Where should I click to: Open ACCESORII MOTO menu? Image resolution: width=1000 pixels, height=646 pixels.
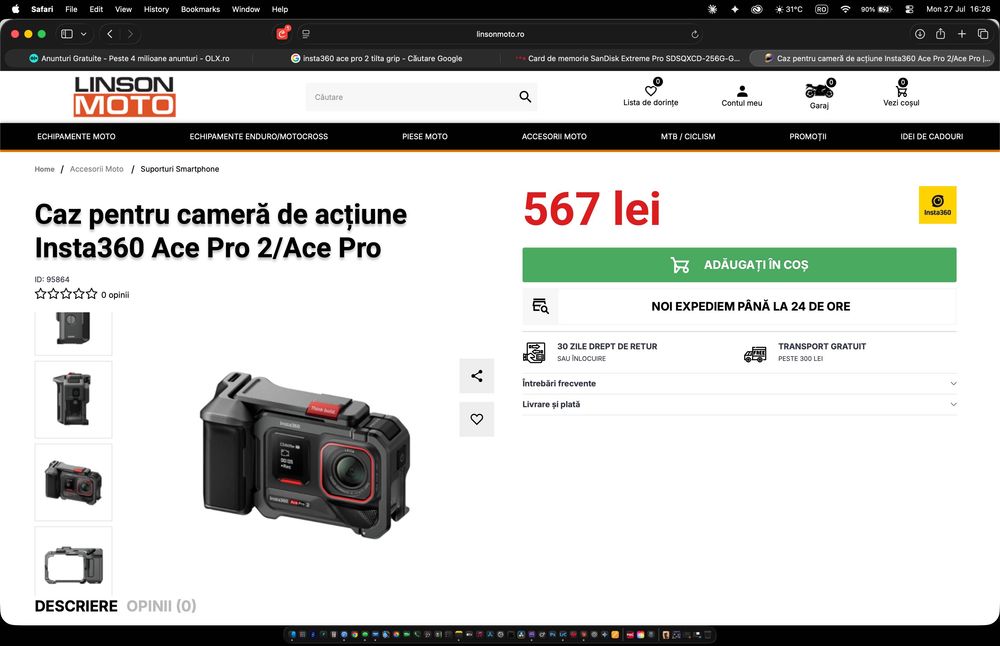[x=554, y=136]
